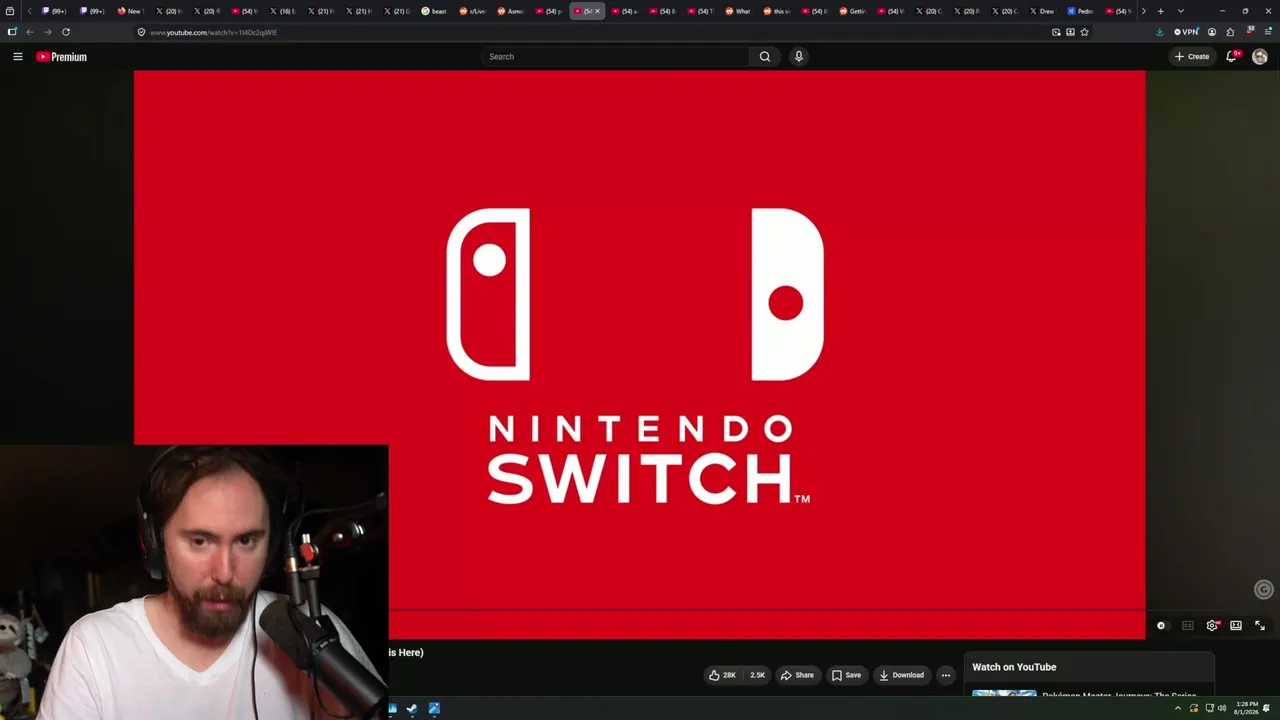
Task: Enter full screen from the player
Action: click(1260, 626)
